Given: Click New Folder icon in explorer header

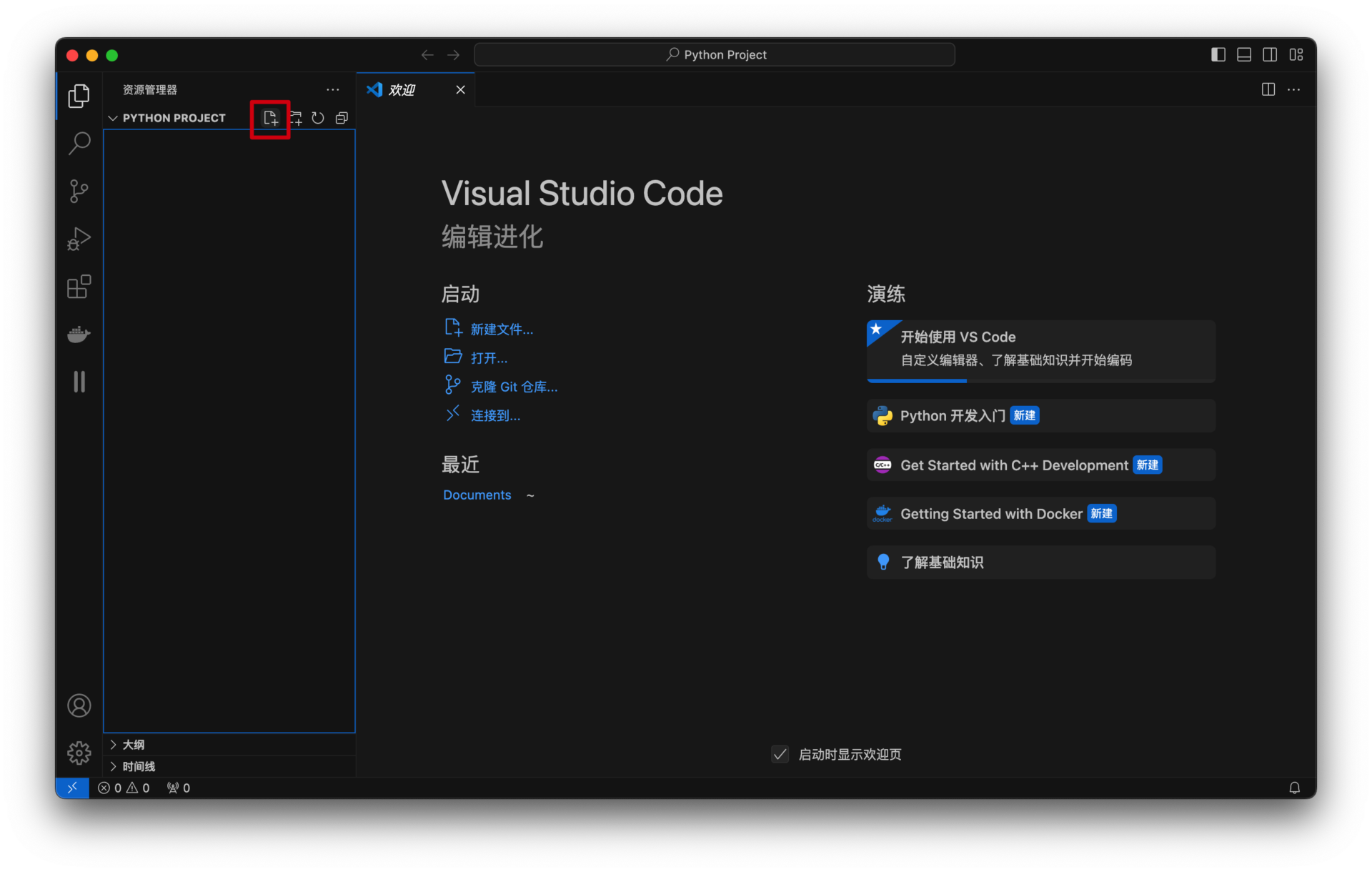Looking at the screenshot, I should (295, 118).
